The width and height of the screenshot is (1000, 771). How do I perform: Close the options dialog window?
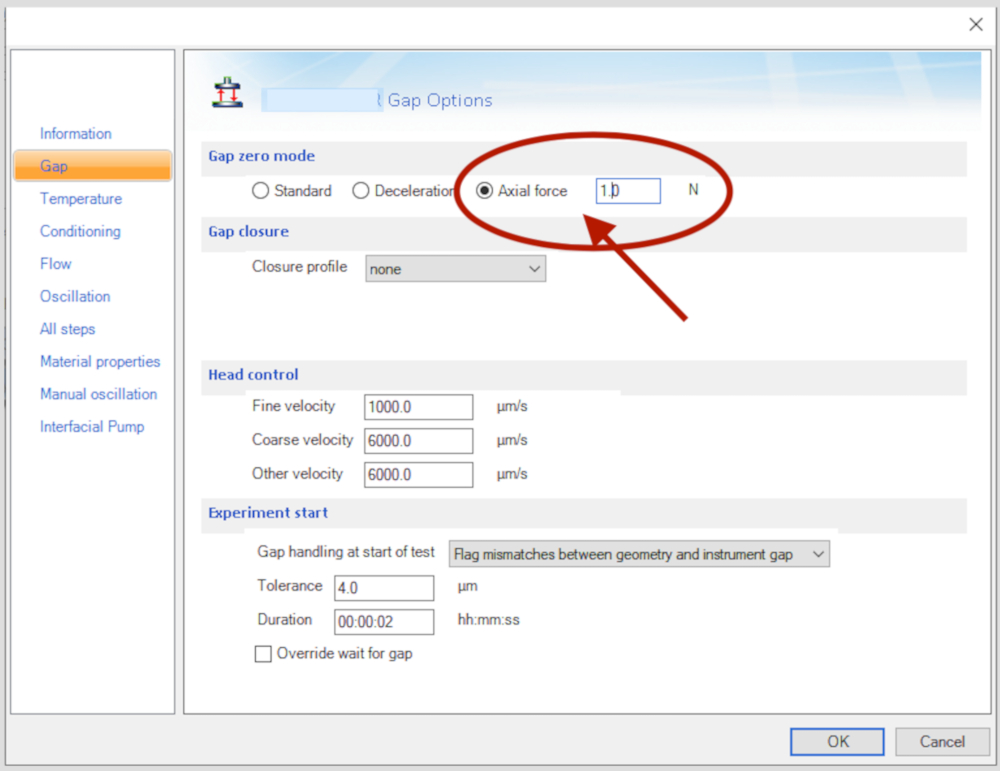click(975, 25)
